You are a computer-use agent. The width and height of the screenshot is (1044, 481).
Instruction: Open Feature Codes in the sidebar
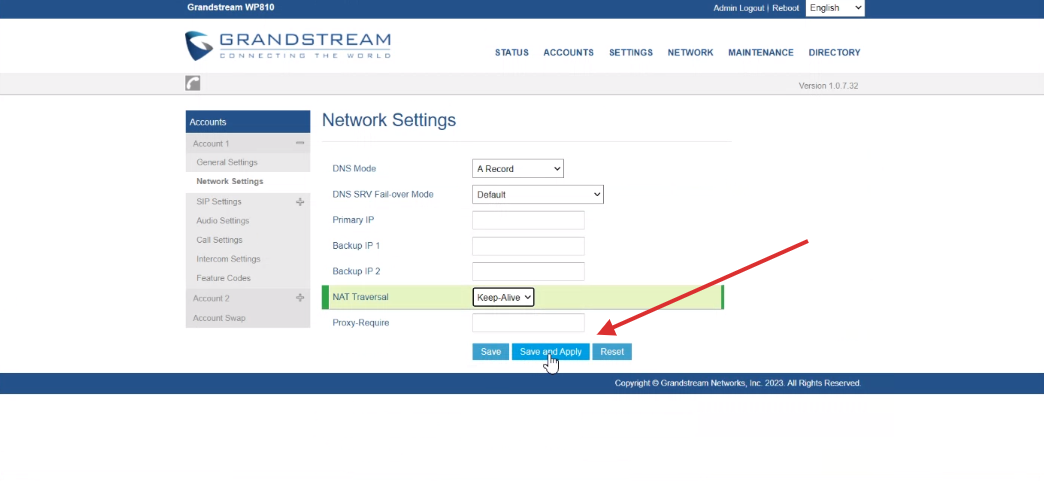(224, 278)
